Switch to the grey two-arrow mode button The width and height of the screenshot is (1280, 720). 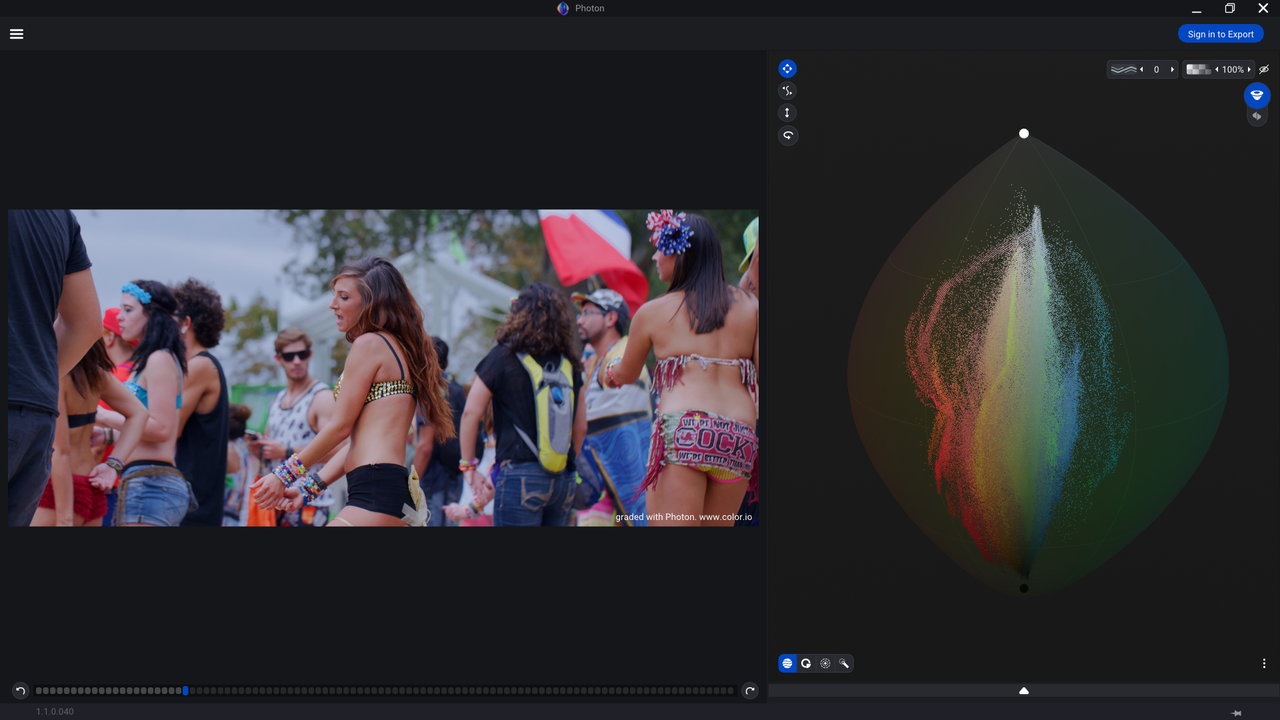pyautogui.click(x=1257, y=116)
